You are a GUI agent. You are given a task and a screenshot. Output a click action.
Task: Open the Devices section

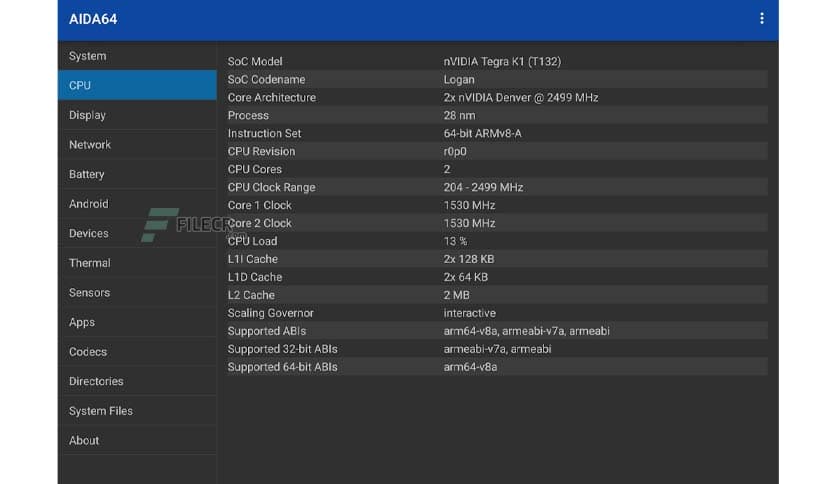pos(137,233)
